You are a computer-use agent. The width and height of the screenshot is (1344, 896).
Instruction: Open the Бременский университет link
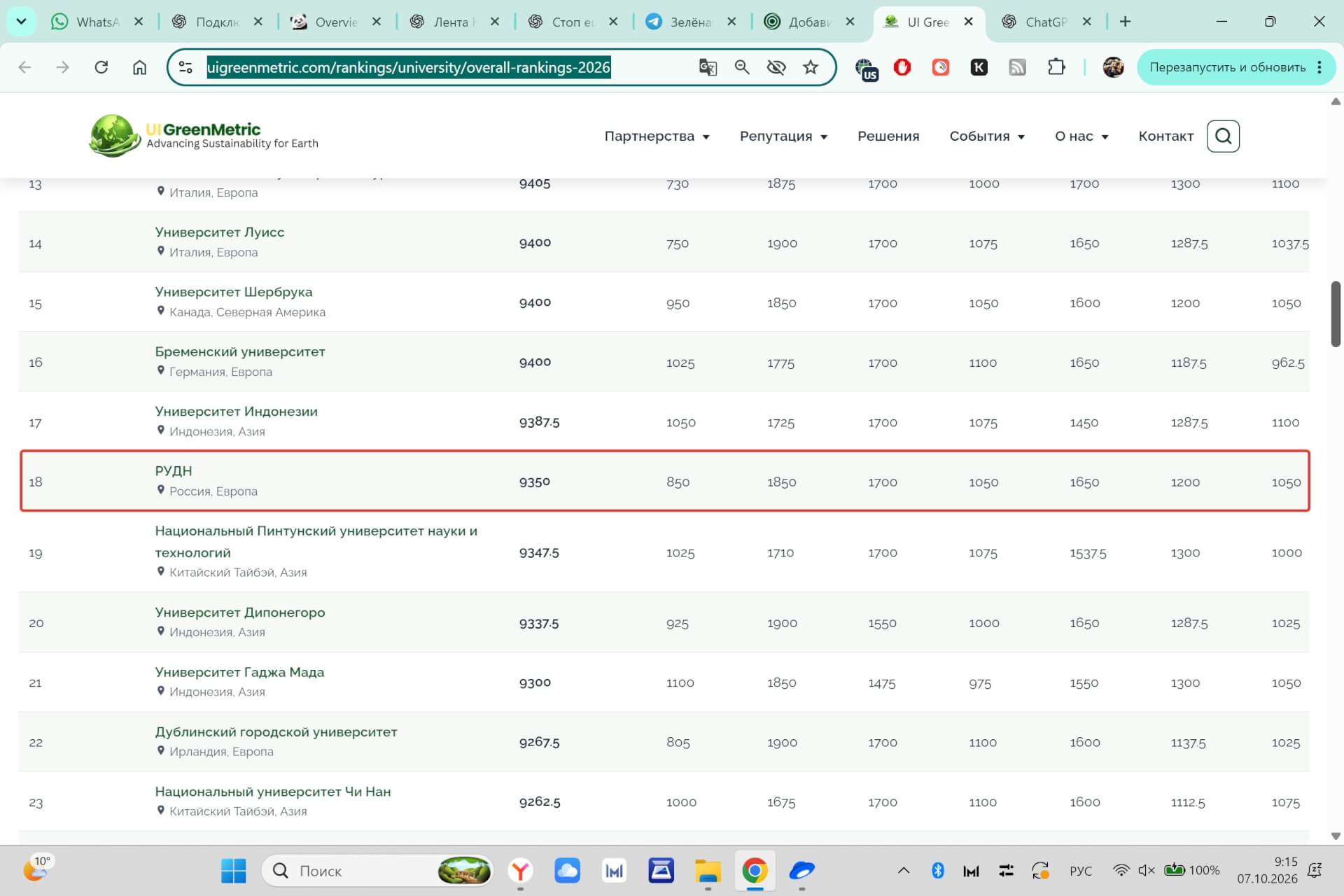click(240, 351)
